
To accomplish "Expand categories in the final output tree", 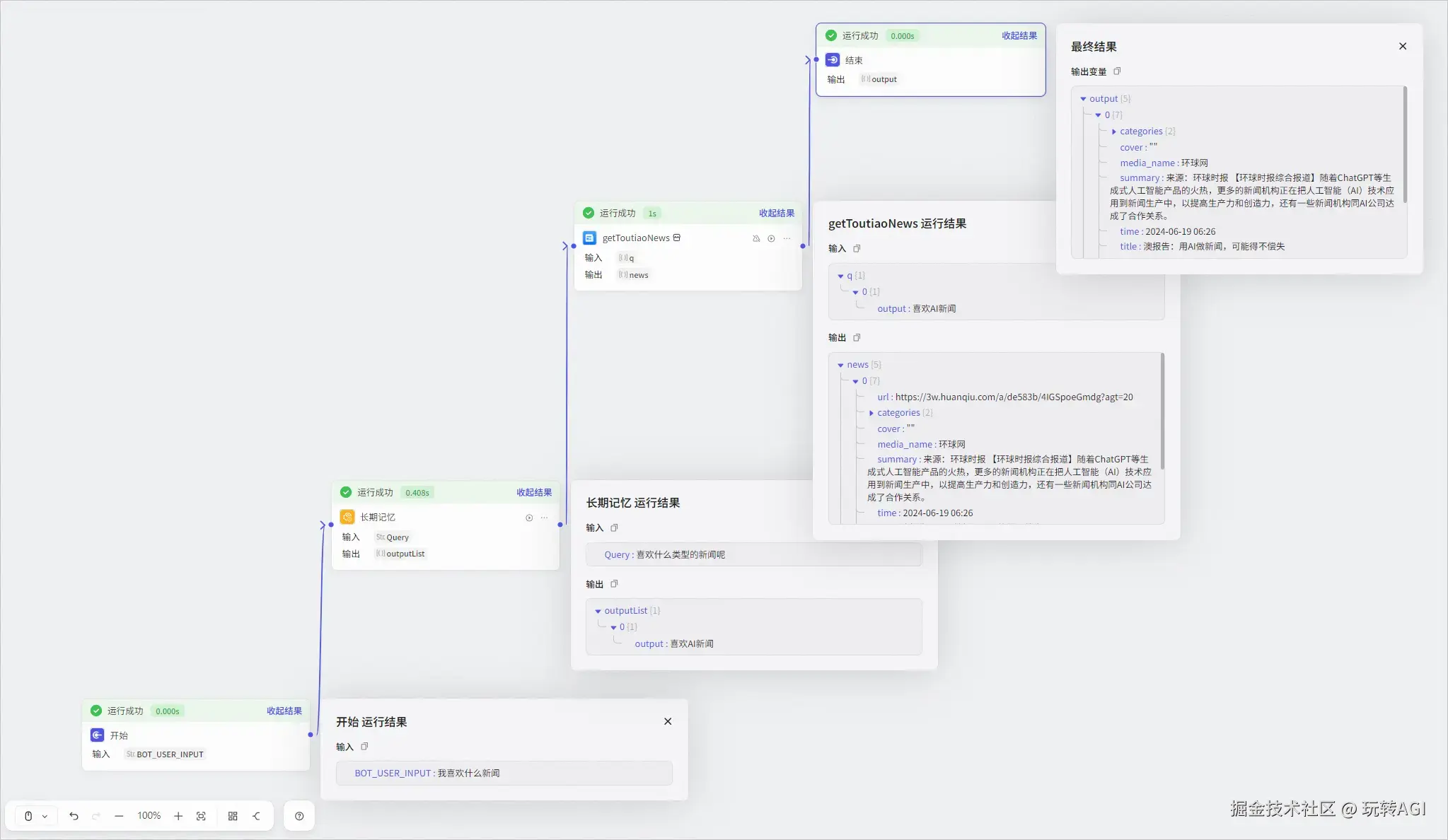I will click(1113, 132).
